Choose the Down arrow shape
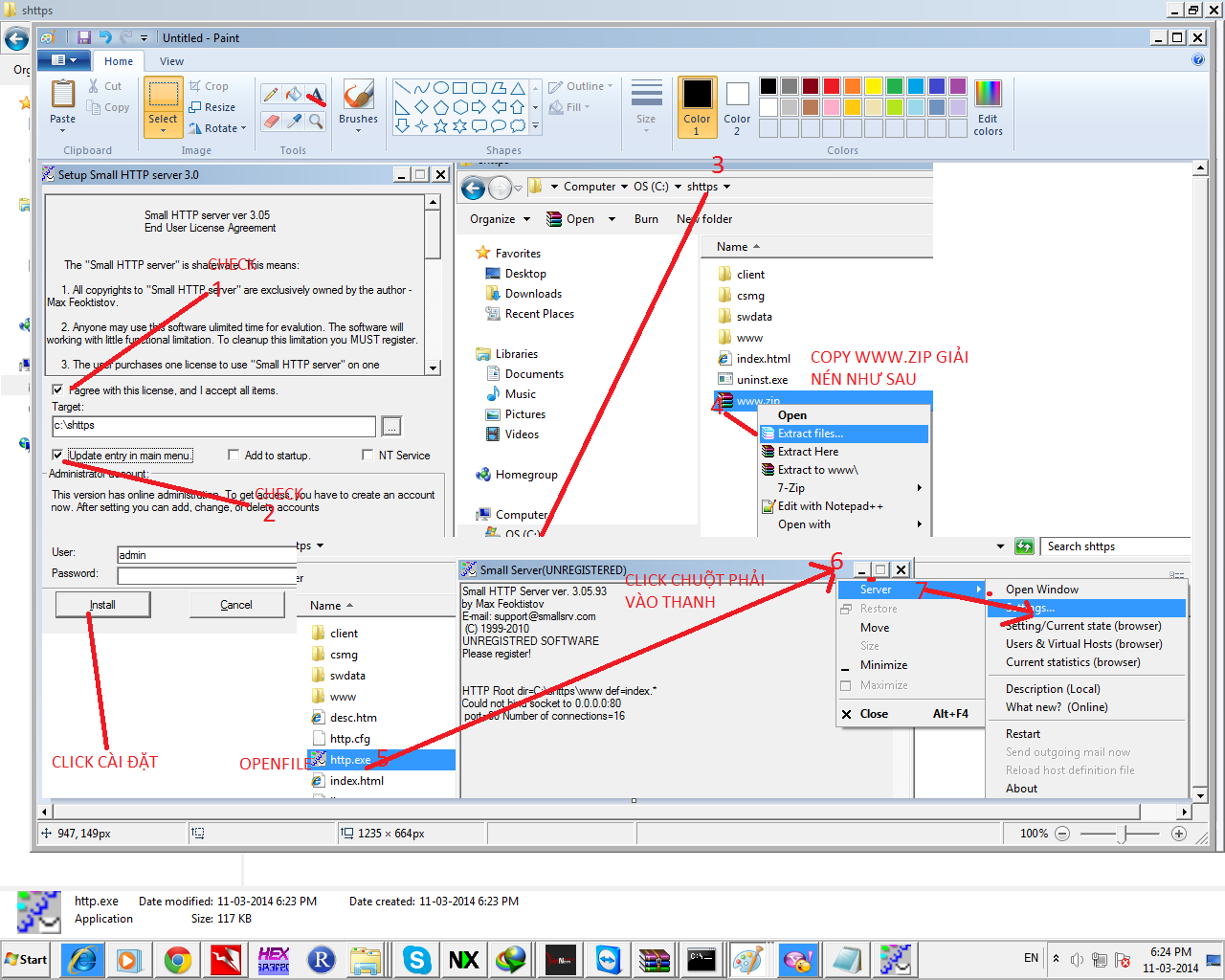This screenshot has height=980, width=1225. click(403, 126)
